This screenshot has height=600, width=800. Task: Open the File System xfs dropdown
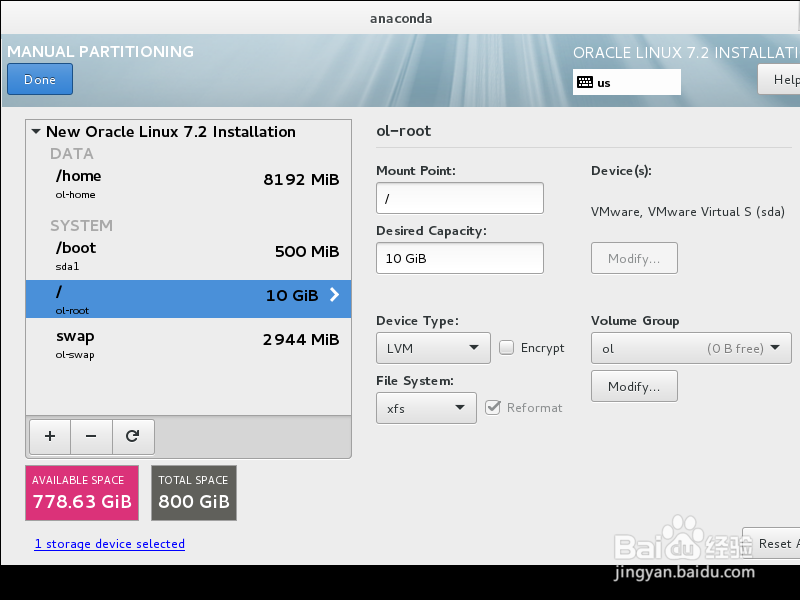(426, 408)
